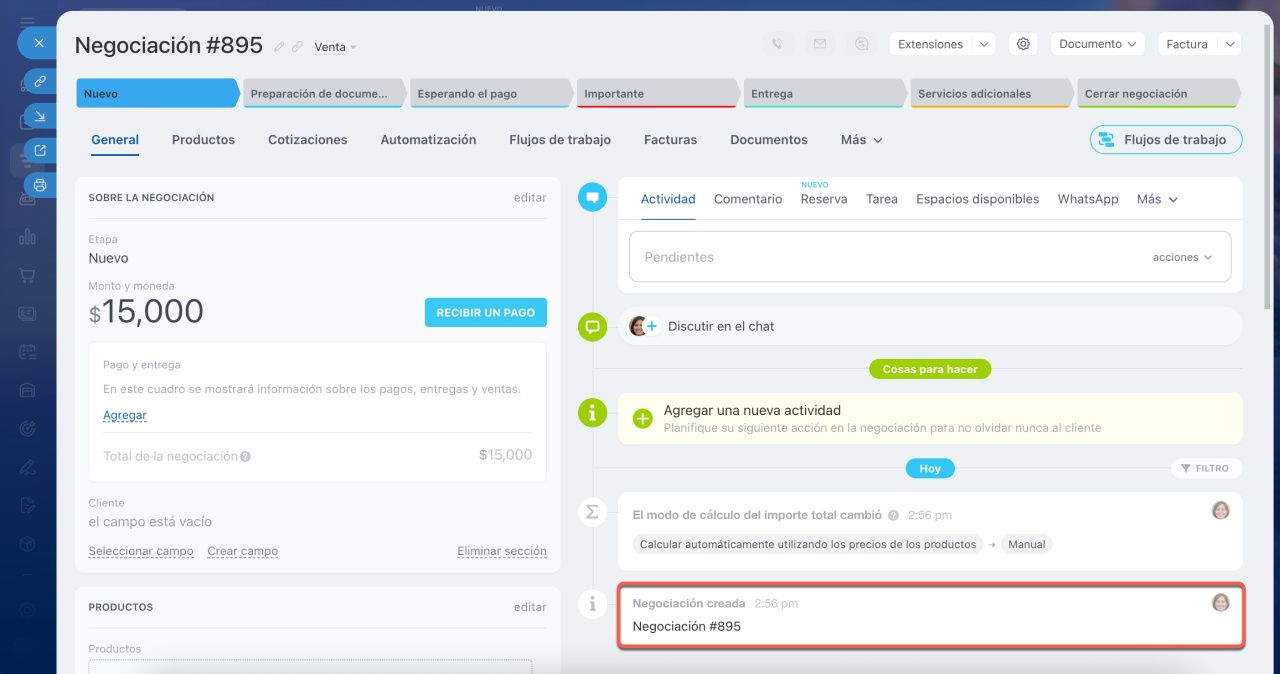Click the phone call icon
This screenshot has width=1280, height=674.
pos(778,44)
